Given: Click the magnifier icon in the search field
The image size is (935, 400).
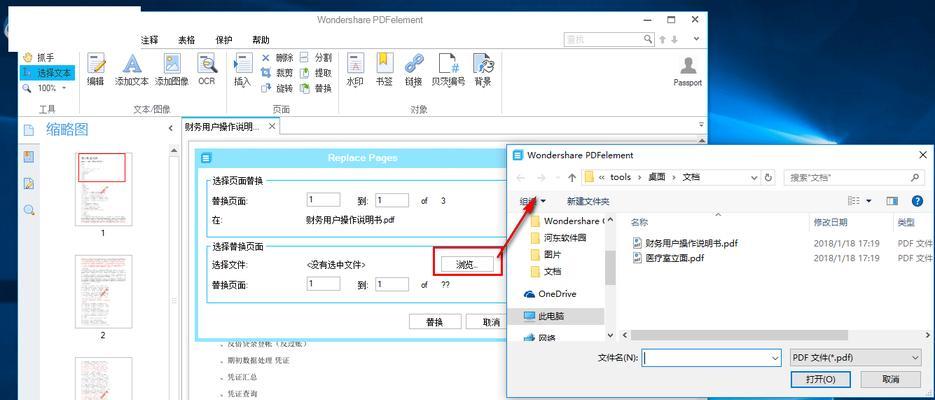Looking at the screenshot, I should coord(648,39).
